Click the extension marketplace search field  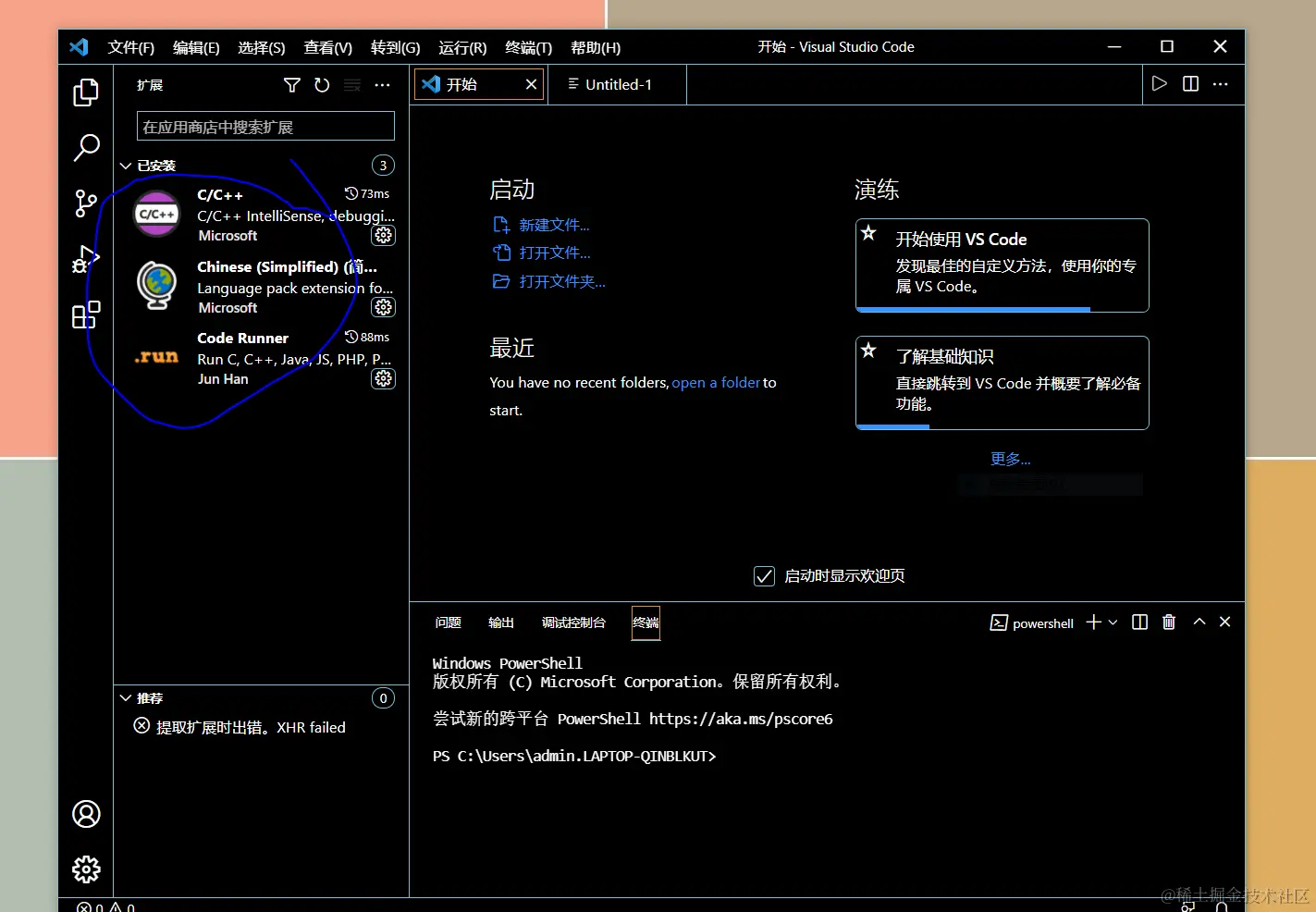(x=265, y=127)
